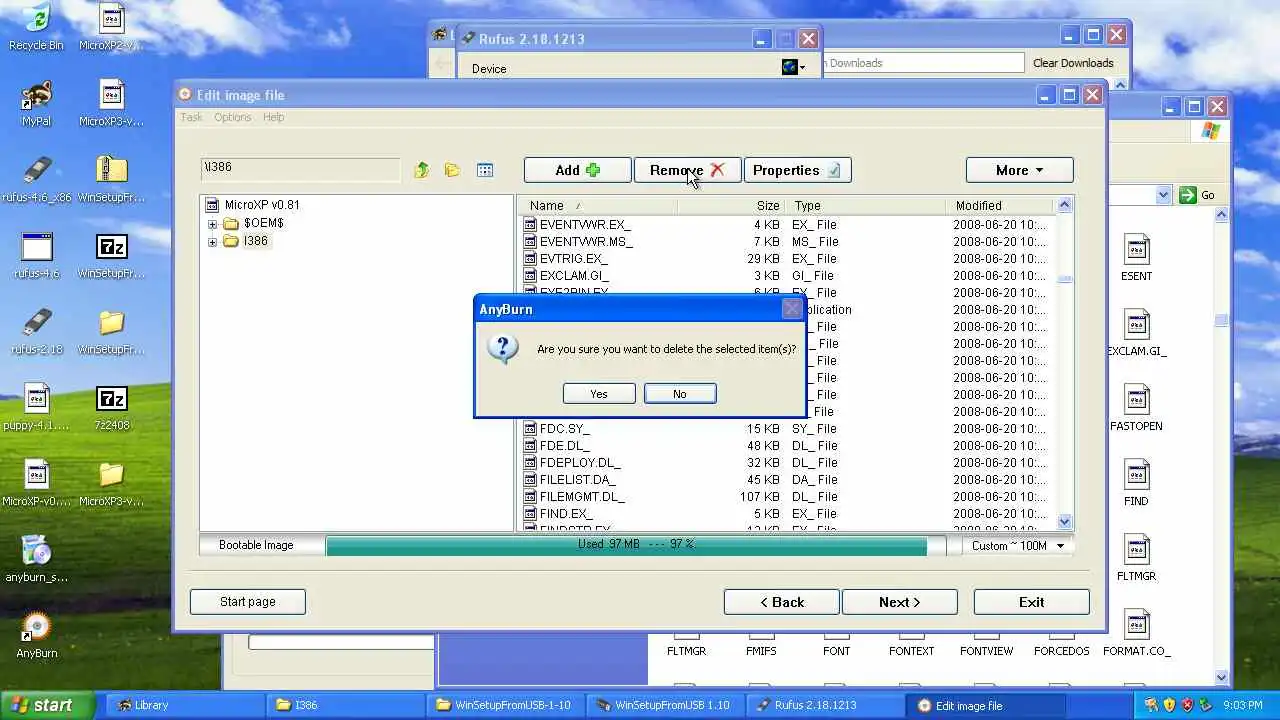Click Clear Downloads in Library window
Image resolution: width=1280 pixels, height=720 pixels.
[x=1073, y=63]
